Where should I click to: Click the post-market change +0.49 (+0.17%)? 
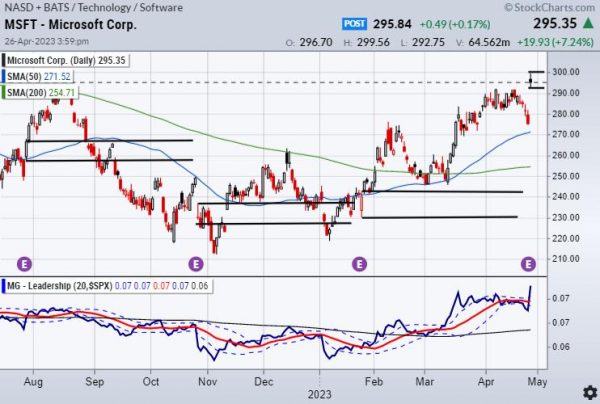[455, 24]
